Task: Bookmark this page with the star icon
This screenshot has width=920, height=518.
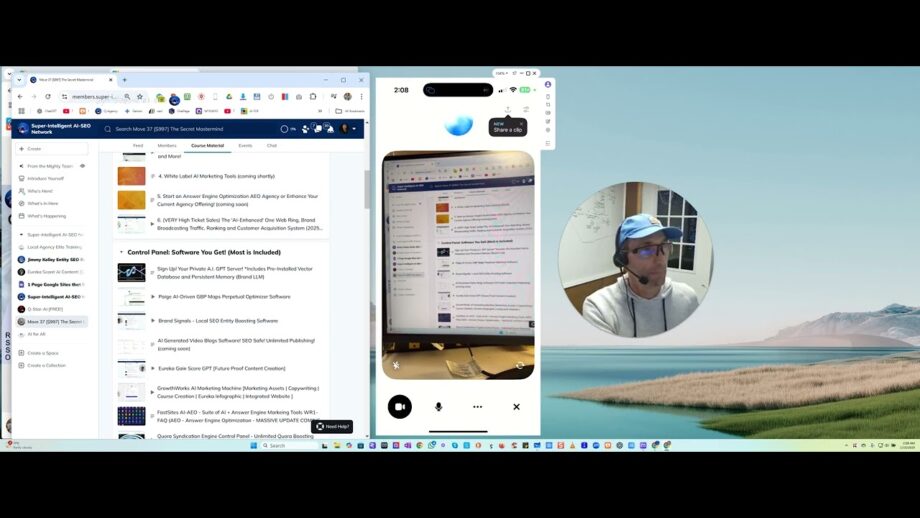Action: coord(140,96)
